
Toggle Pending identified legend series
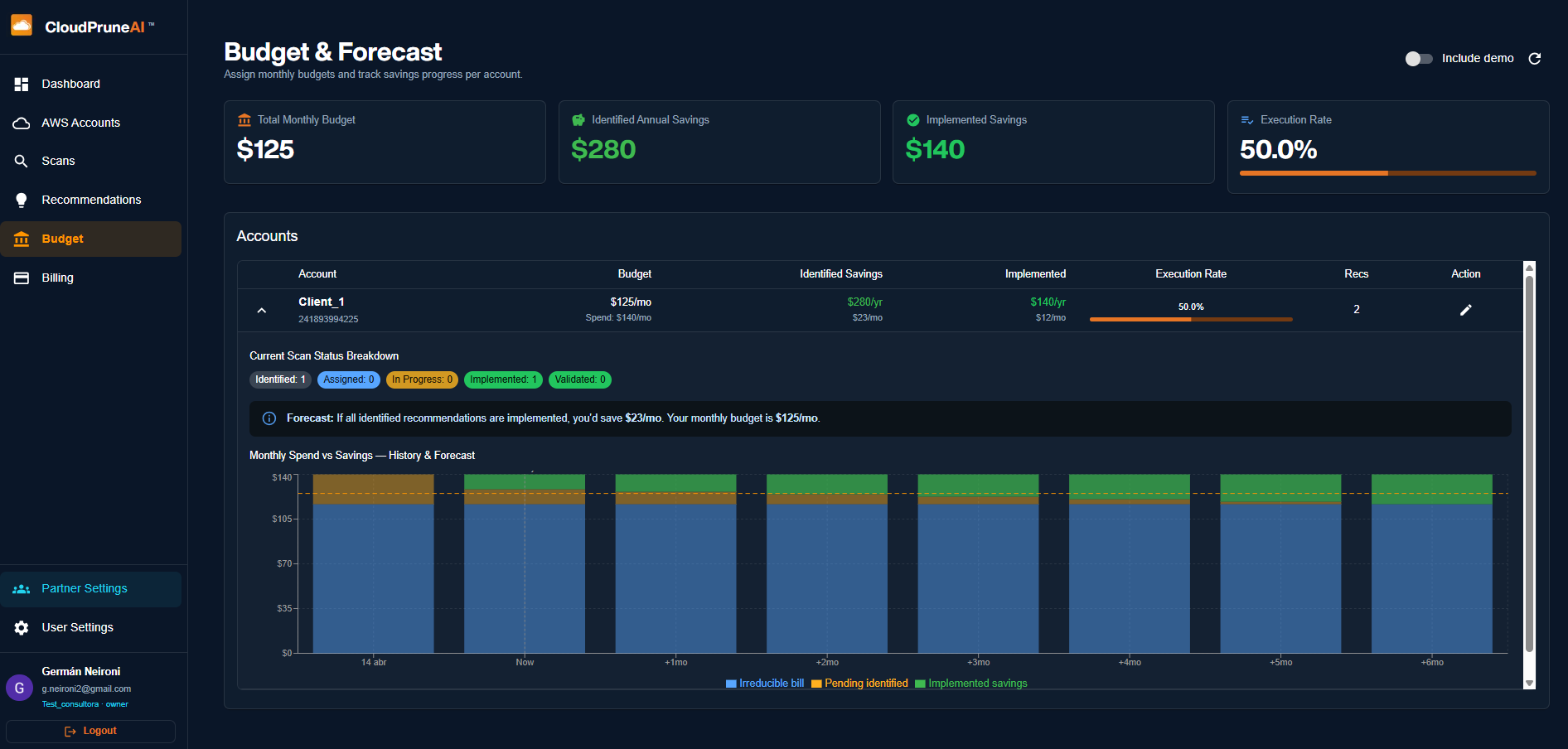click(x=859, y=684)
